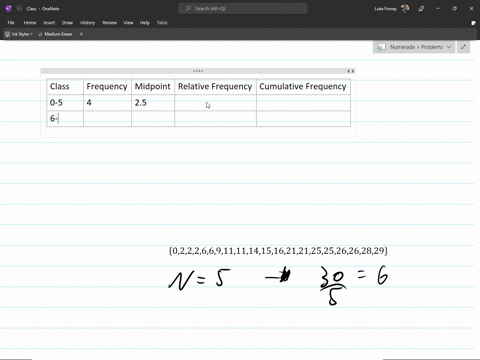The image size is (480, 360).
Task: Switch to the Draw tab
Action: [67, 23]
